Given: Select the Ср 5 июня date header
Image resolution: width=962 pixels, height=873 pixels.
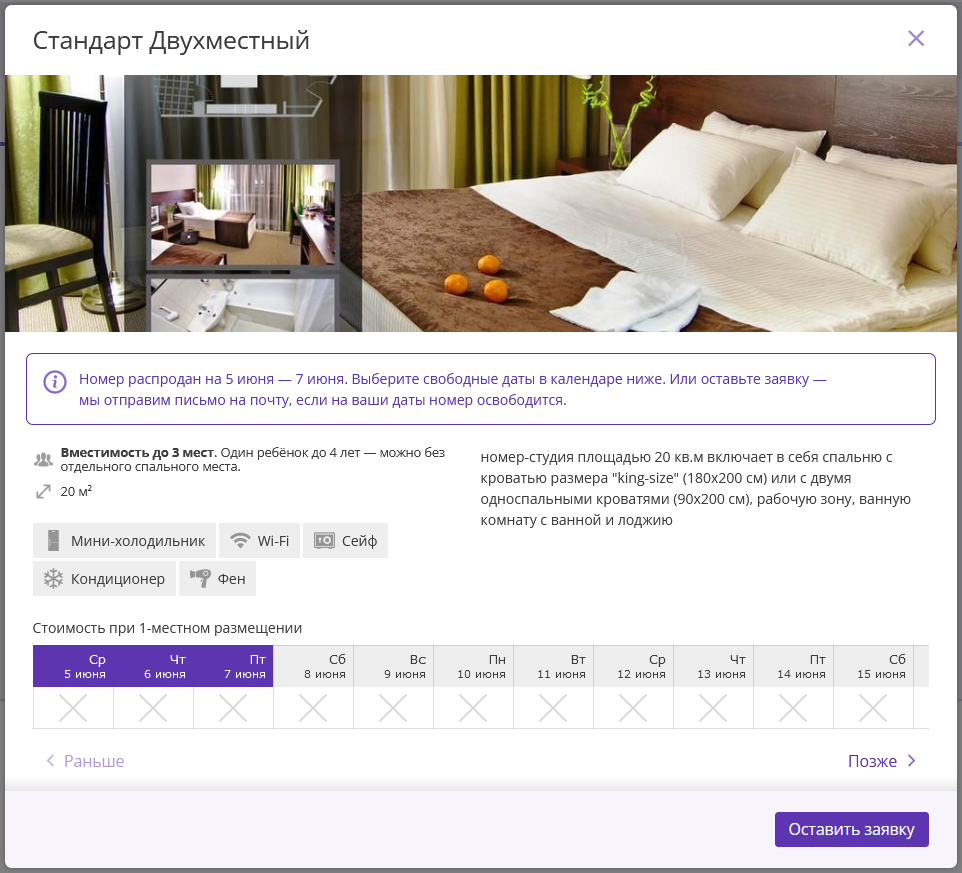Looking at the screenshot, I should pyautogui.click(x=73, y=666).
